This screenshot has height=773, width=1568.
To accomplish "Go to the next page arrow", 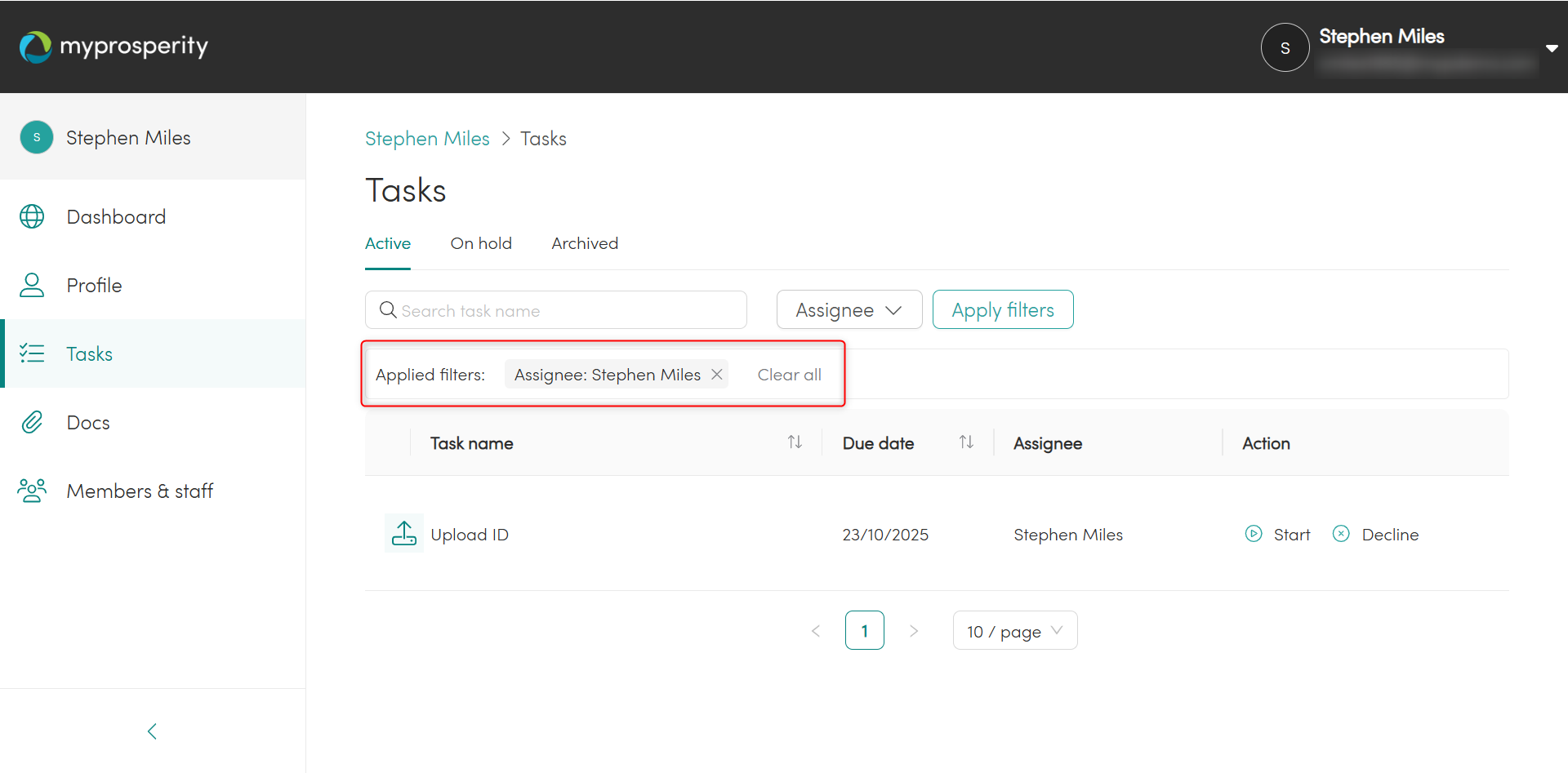I will [914, 630].
